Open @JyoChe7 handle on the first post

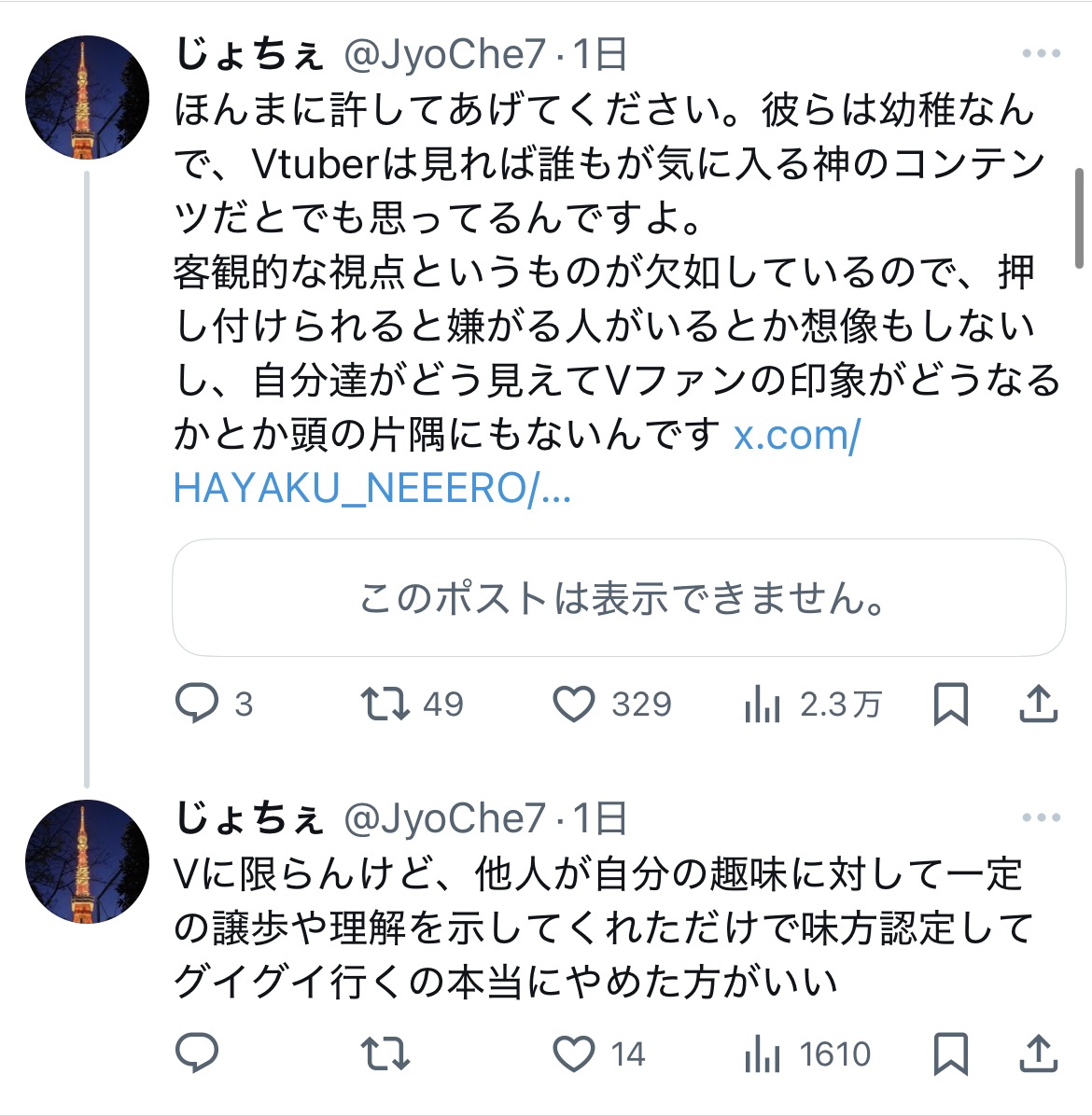click(x=444, y=55)
